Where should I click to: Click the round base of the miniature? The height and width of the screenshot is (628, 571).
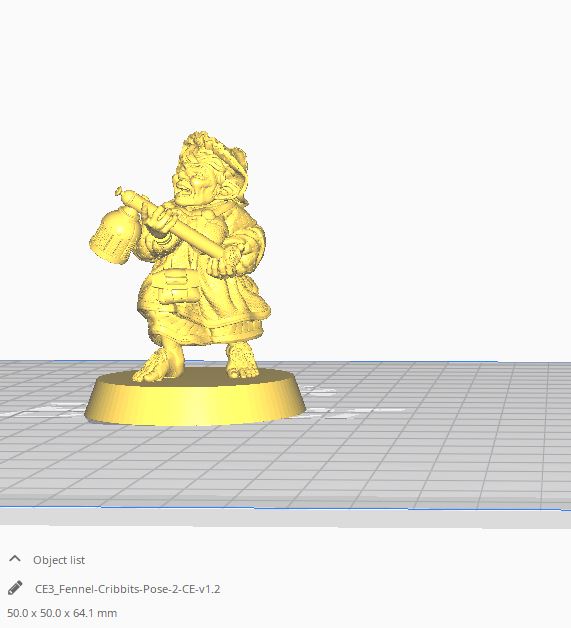(x=195, y=399)
